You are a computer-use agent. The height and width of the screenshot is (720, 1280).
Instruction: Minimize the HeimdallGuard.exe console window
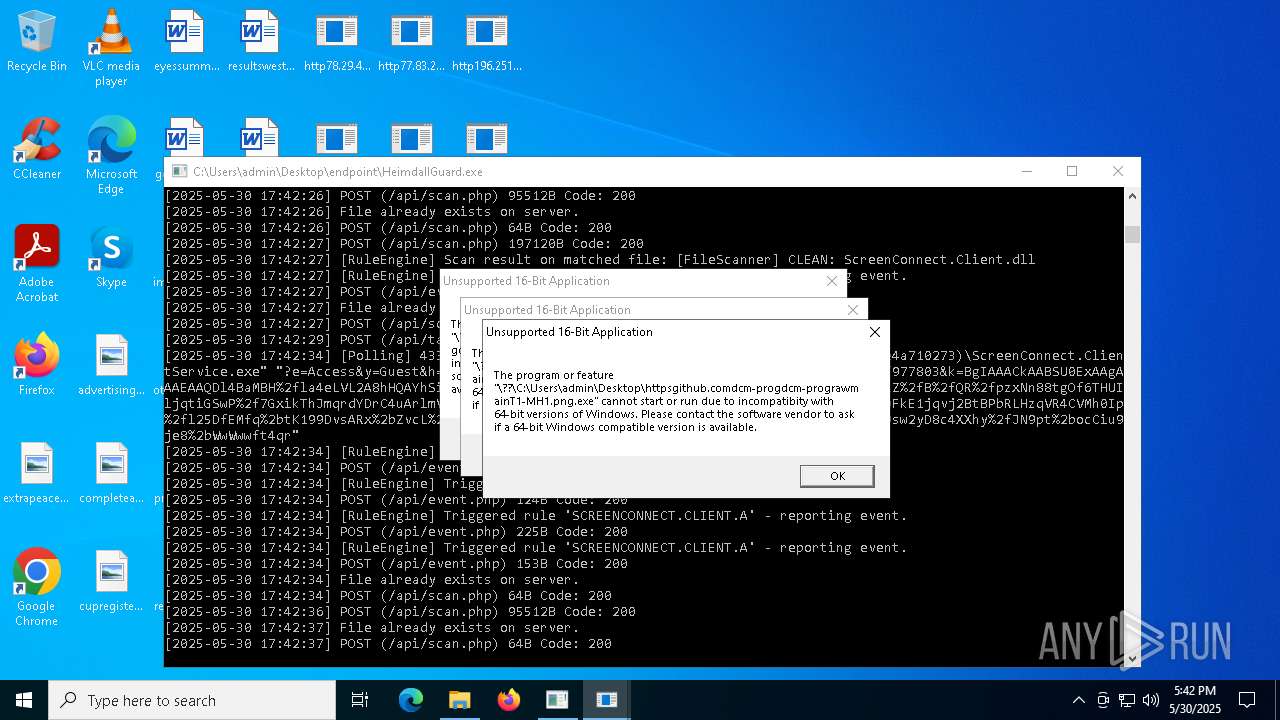1026,171
